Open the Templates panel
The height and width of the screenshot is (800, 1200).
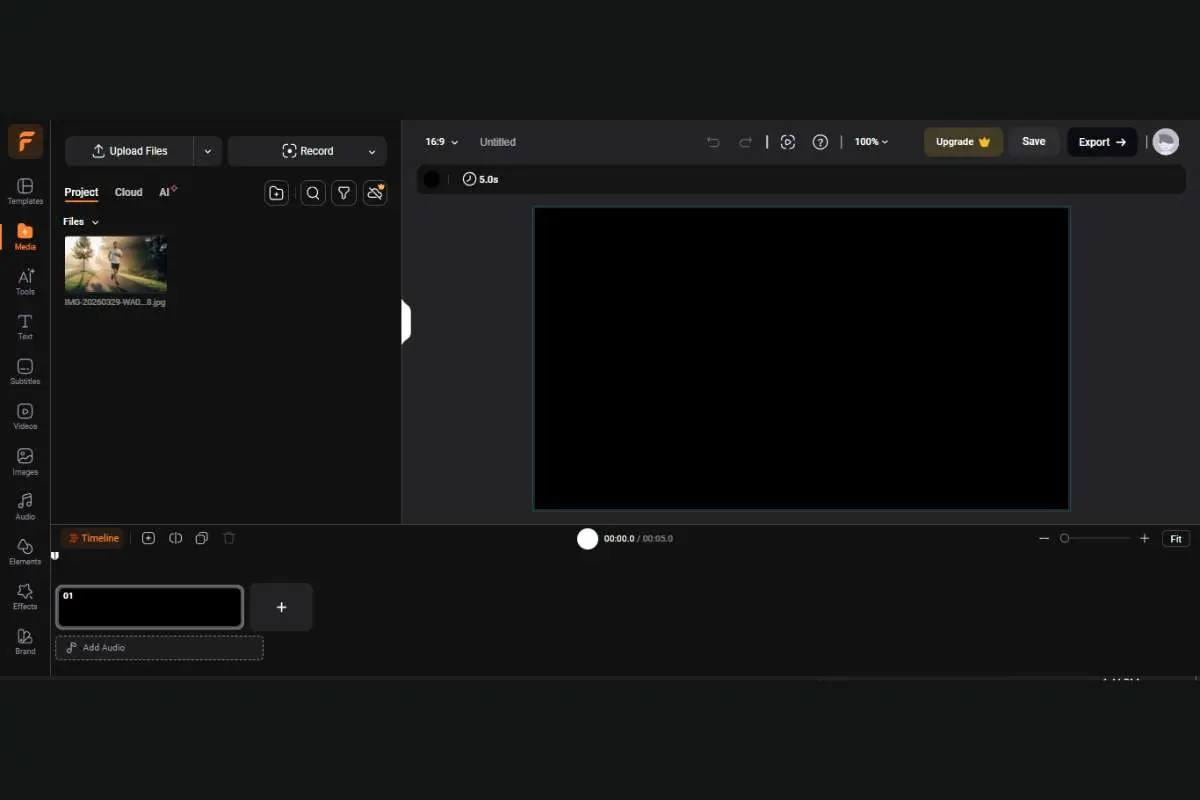click(x=24, y=190)
